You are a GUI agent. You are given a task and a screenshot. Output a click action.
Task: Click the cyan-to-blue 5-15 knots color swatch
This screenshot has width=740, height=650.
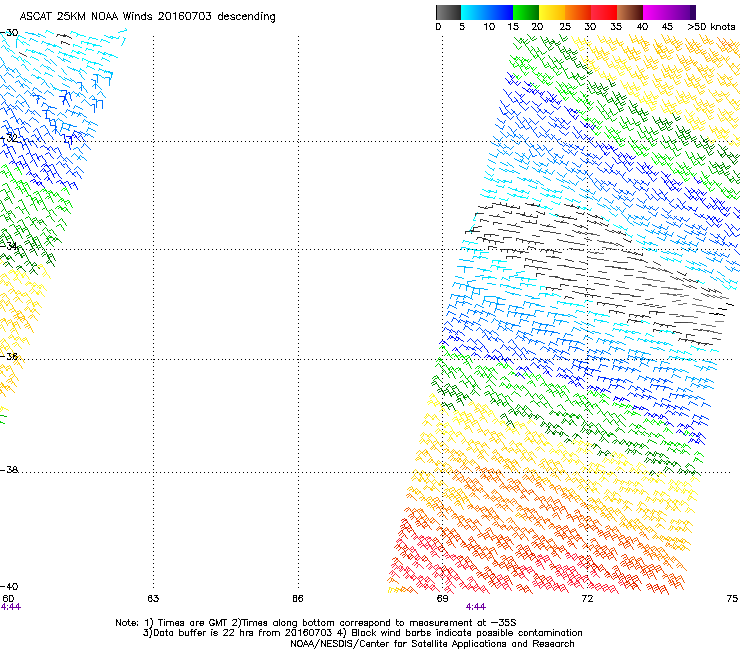click(x=487, y=12)
